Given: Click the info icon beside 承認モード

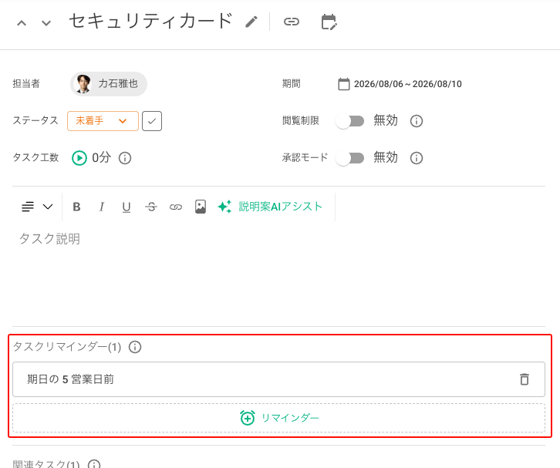Looking at the screenshot, I should [416, 158].
